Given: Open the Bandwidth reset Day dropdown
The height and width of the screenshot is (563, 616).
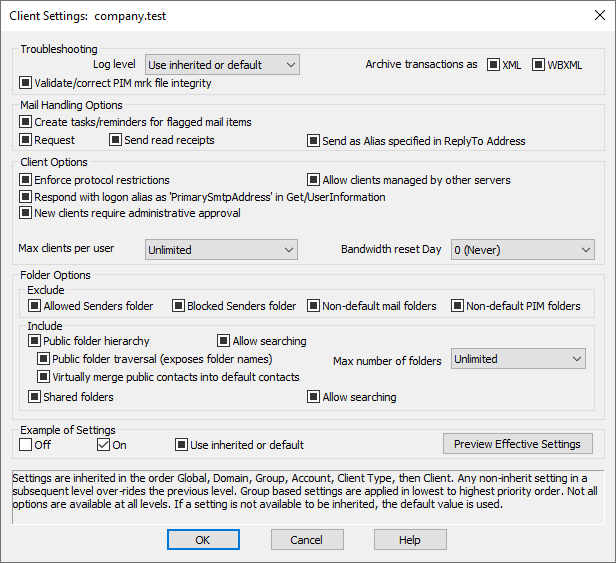Looking at the screenshot, I should click(x=523, y=250).
